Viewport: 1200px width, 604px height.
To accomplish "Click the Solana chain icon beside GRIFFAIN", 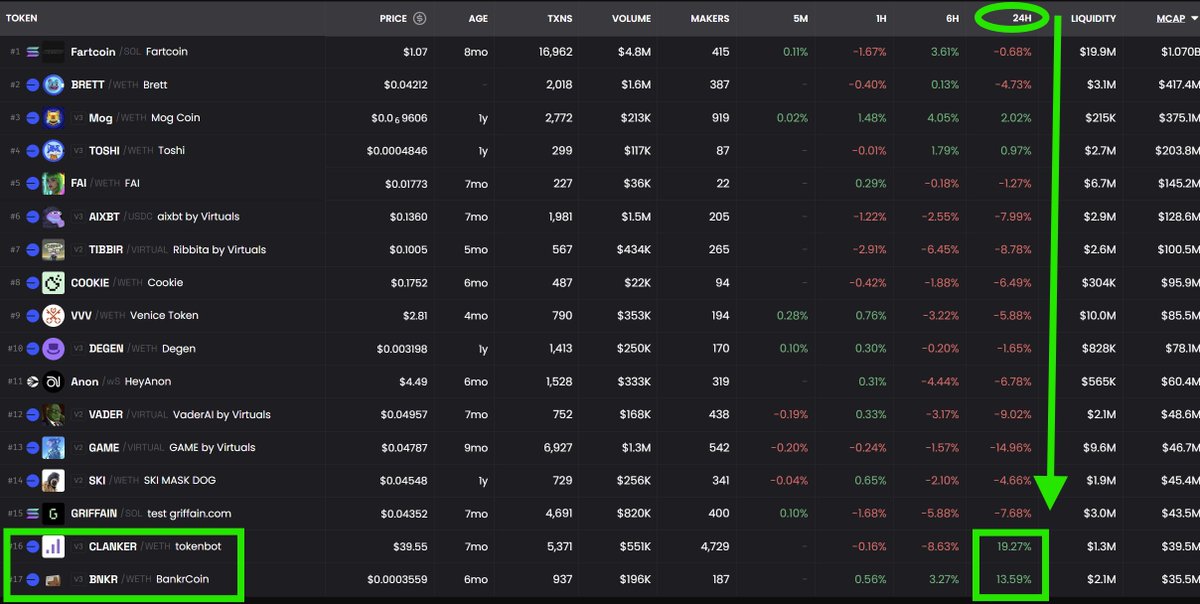I will (x=32, y=514).
